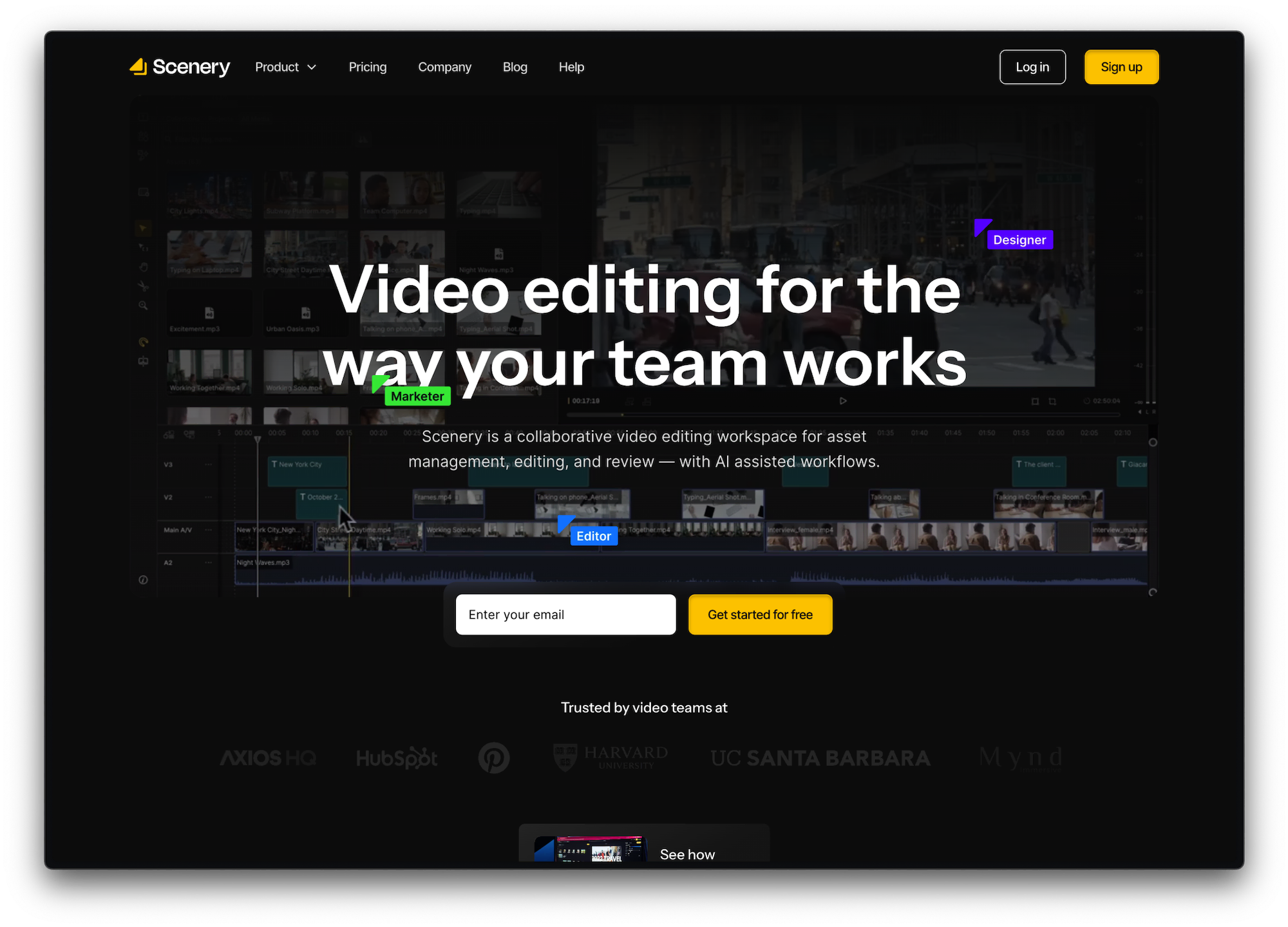Click the preview progress bar
1288x927 pixels.
[x=844, y=415]
